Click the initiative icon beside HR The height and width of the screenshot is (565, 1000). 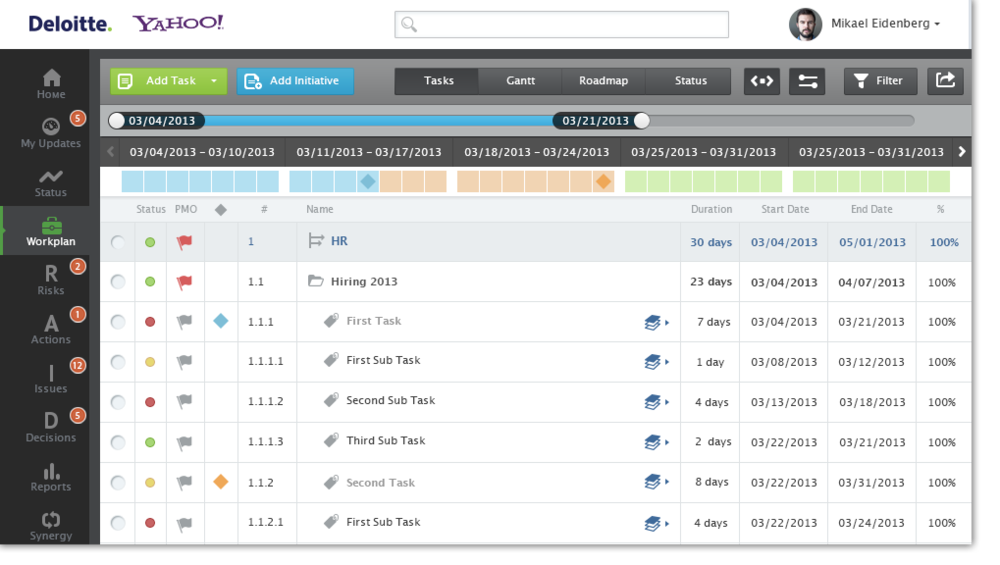316,240
